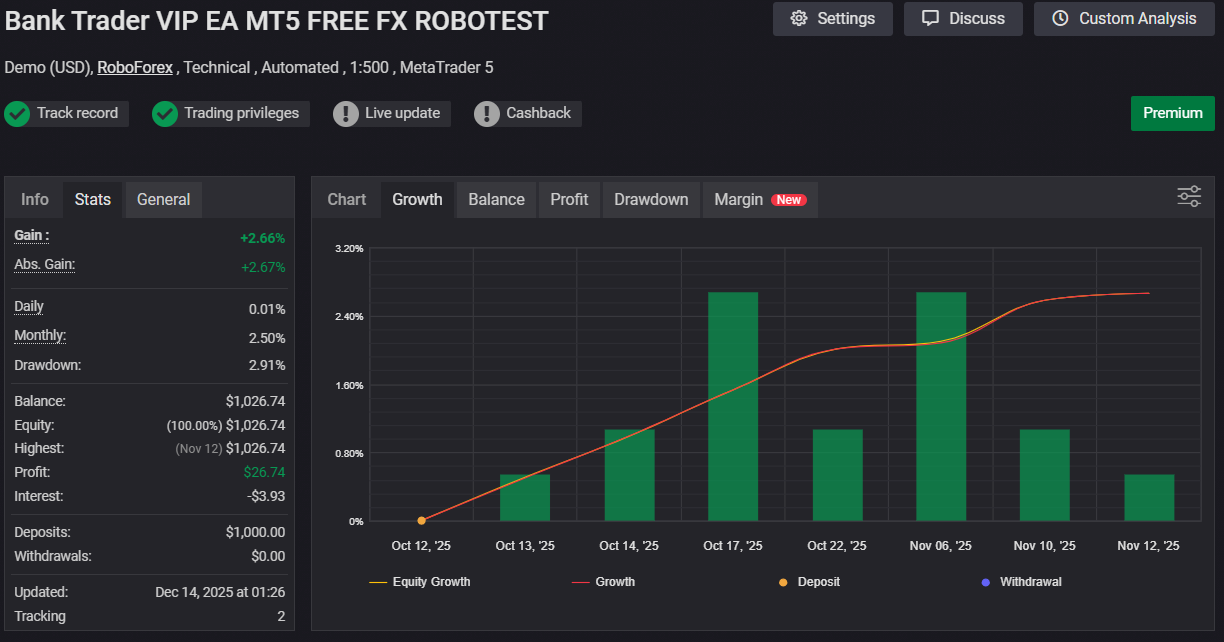Open the Margin tab marked New

758,200
